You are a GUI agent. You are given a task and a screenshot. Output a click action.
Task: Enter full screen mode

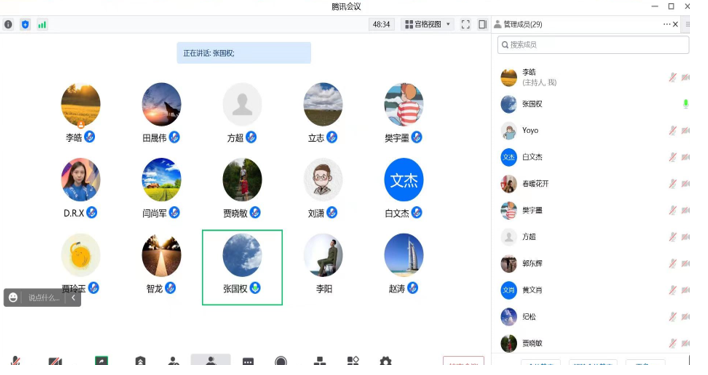[x=466, y=24]
